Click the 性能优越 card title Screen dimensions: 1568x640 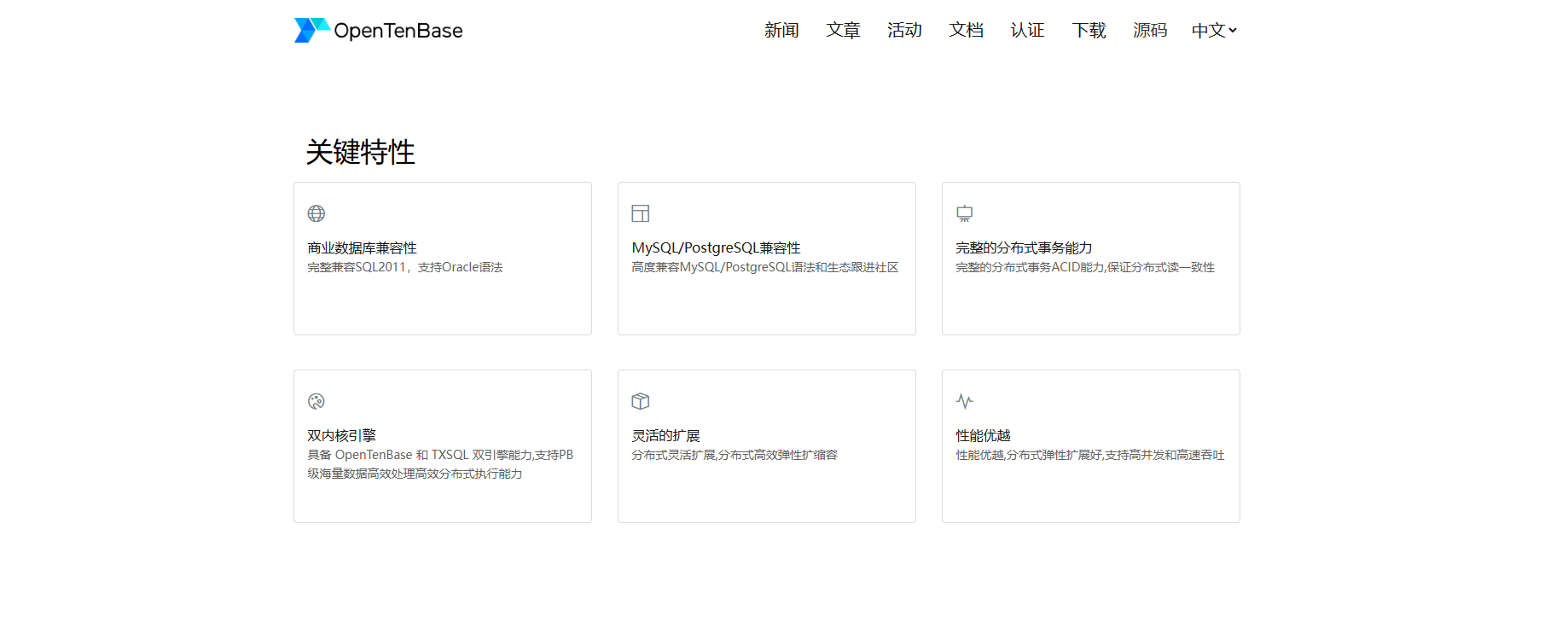(983, 435)
